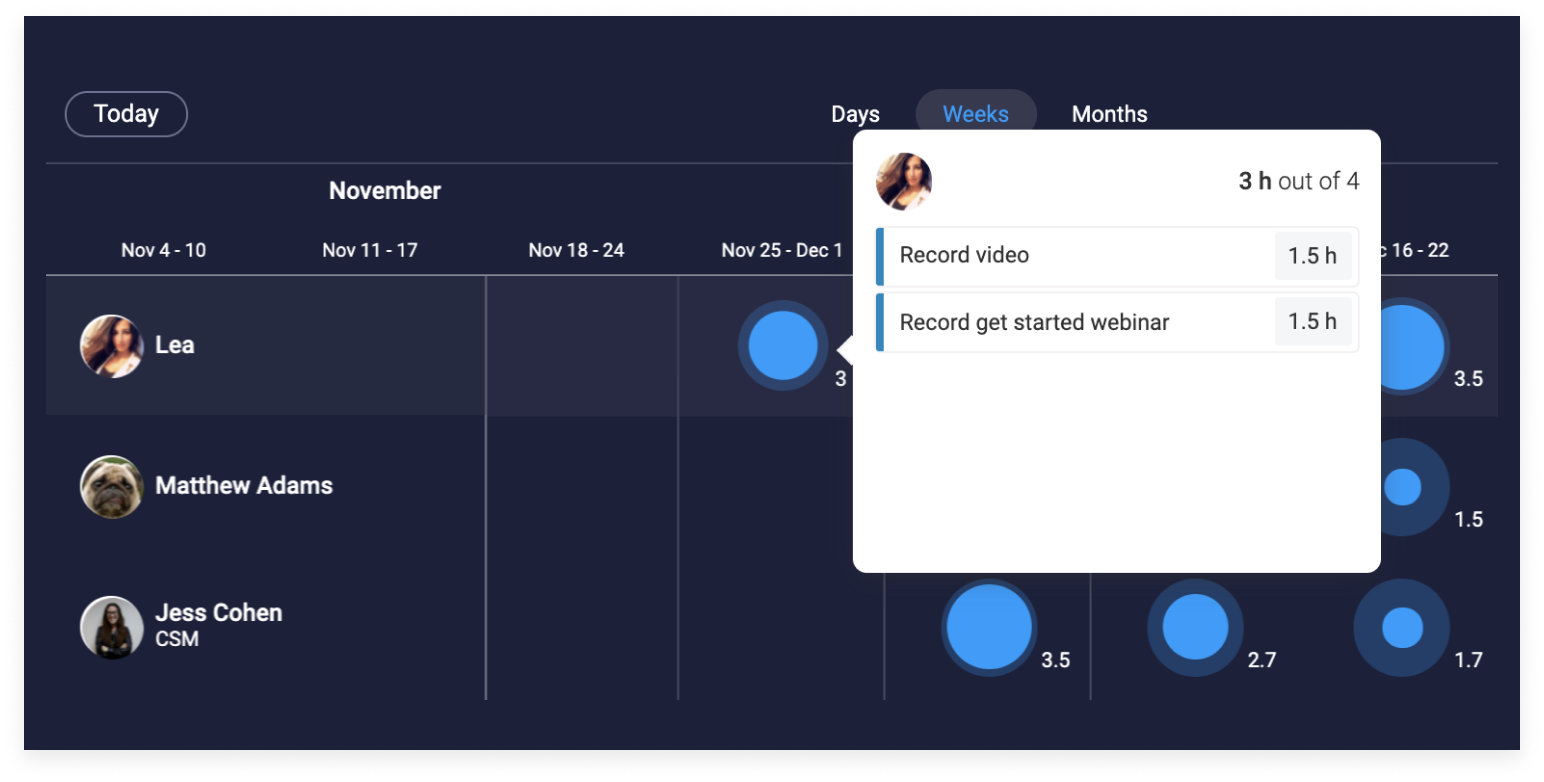
Task: Select the Jess Cohen name
Action: [219, 612]
